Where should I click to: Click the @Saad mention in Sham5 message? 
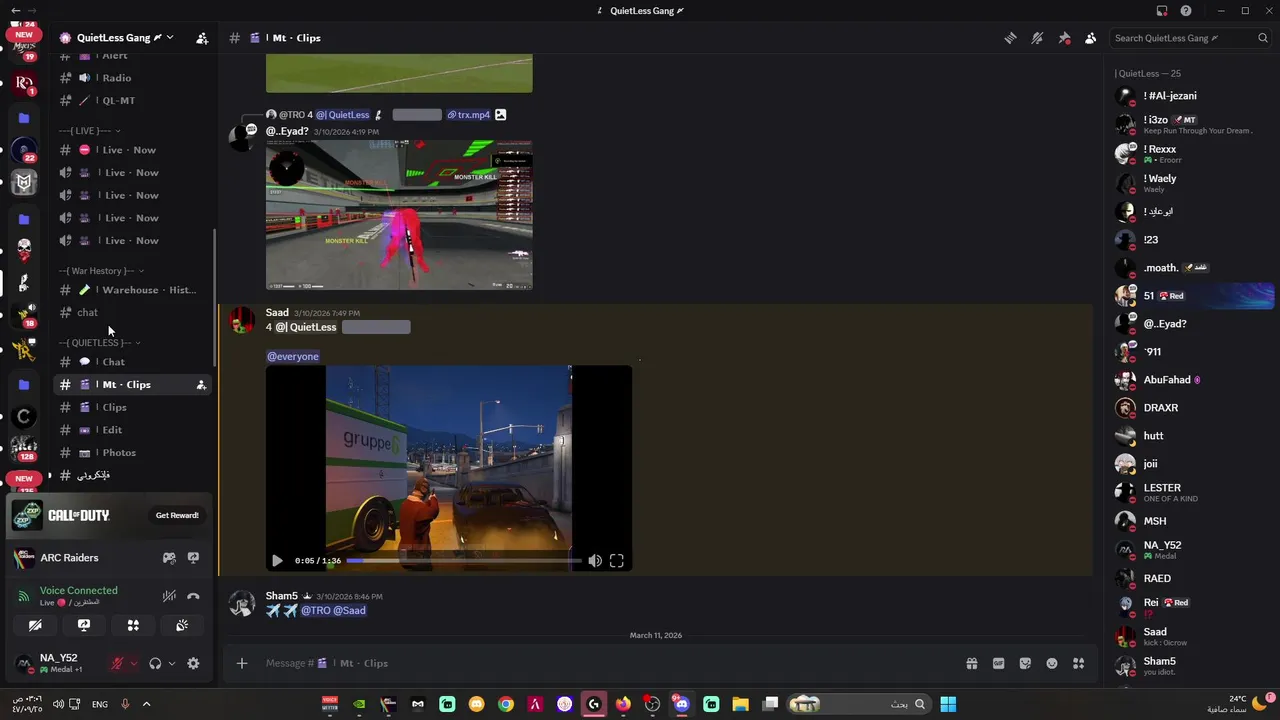pyautogui.click(x=349, y=610)
